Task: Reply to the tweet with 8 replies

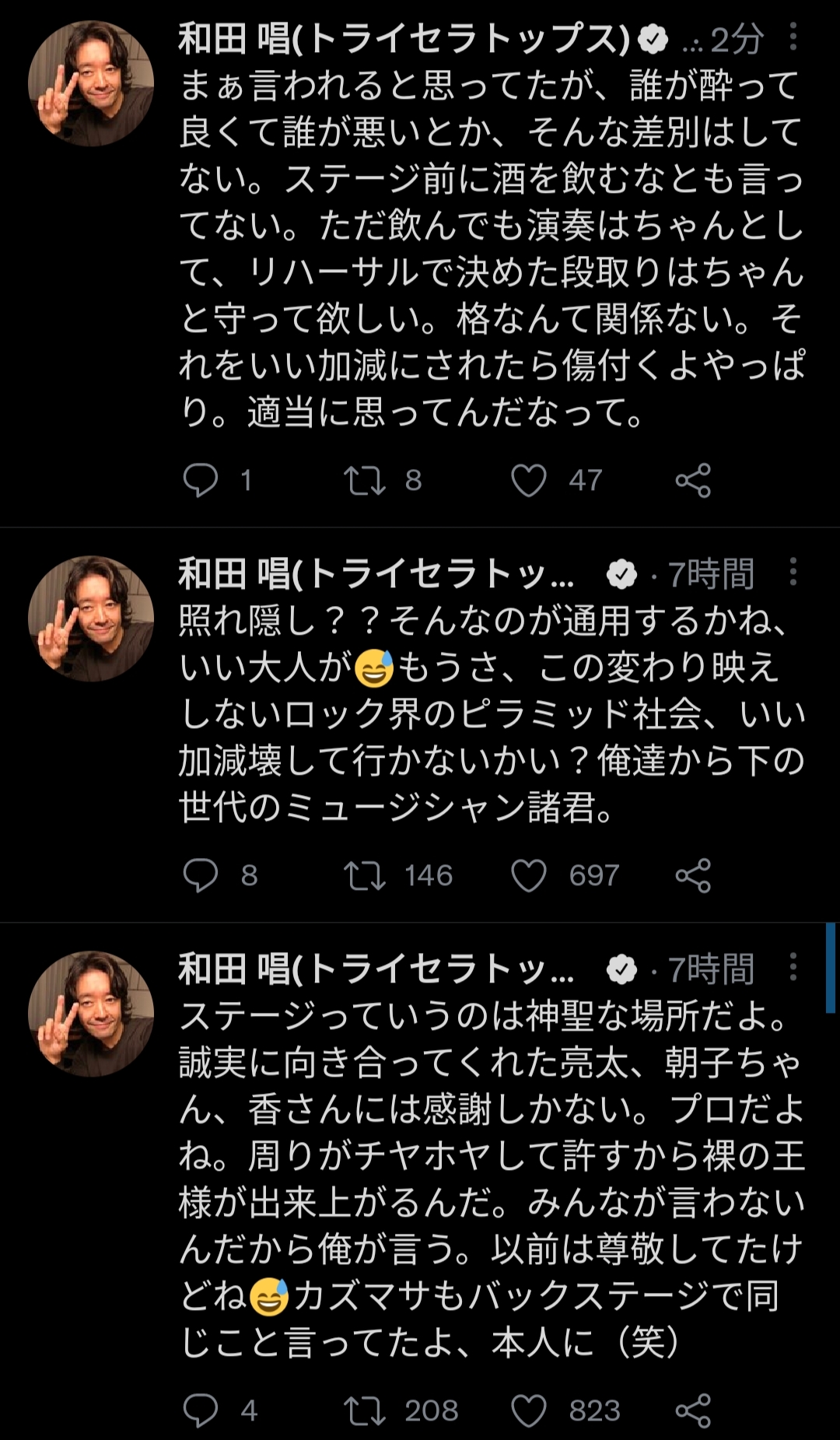Action: click(201, 875)
